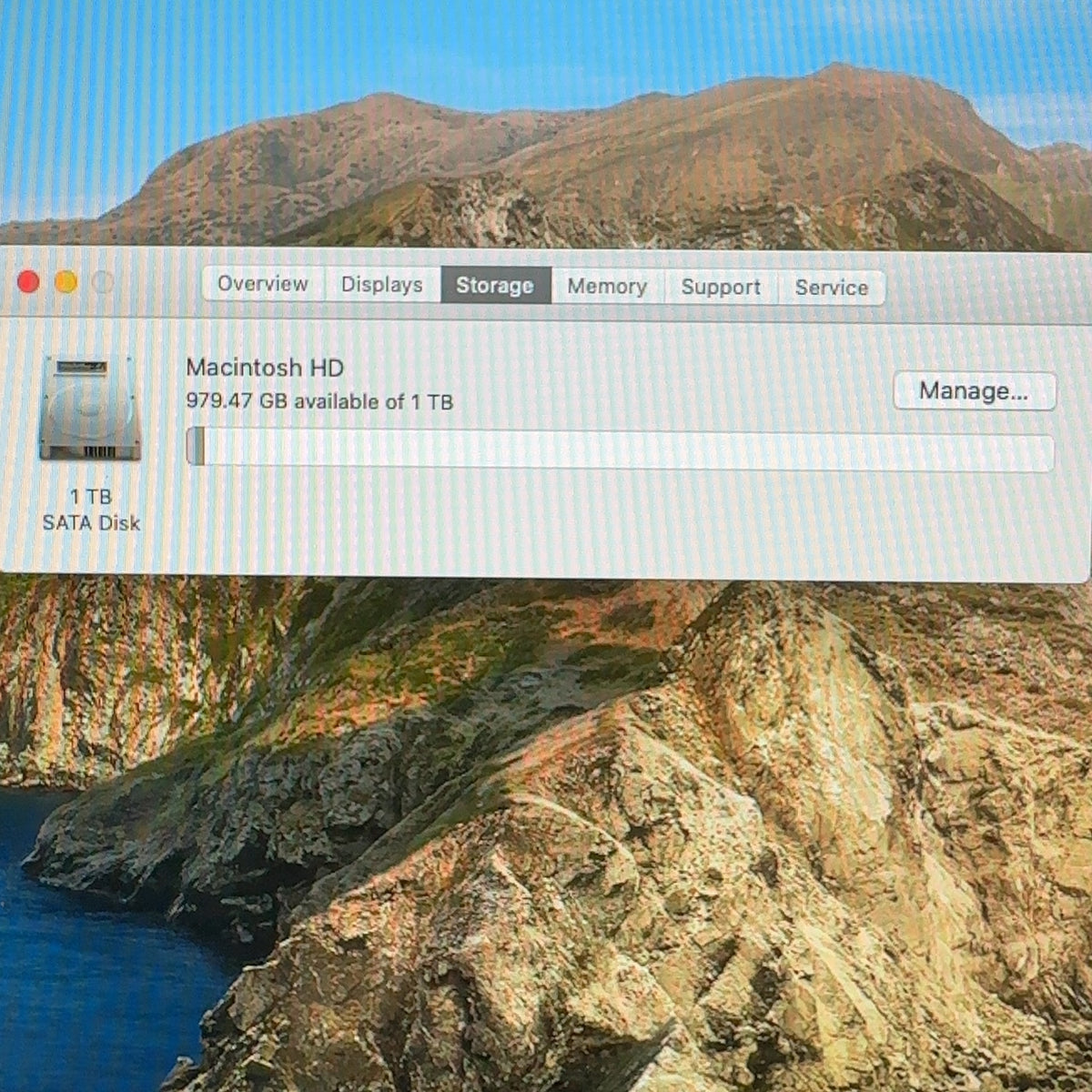Click the Macintosh HD disk icon
This screenshot has width=1092, height=1092.
tap(90, 409)
